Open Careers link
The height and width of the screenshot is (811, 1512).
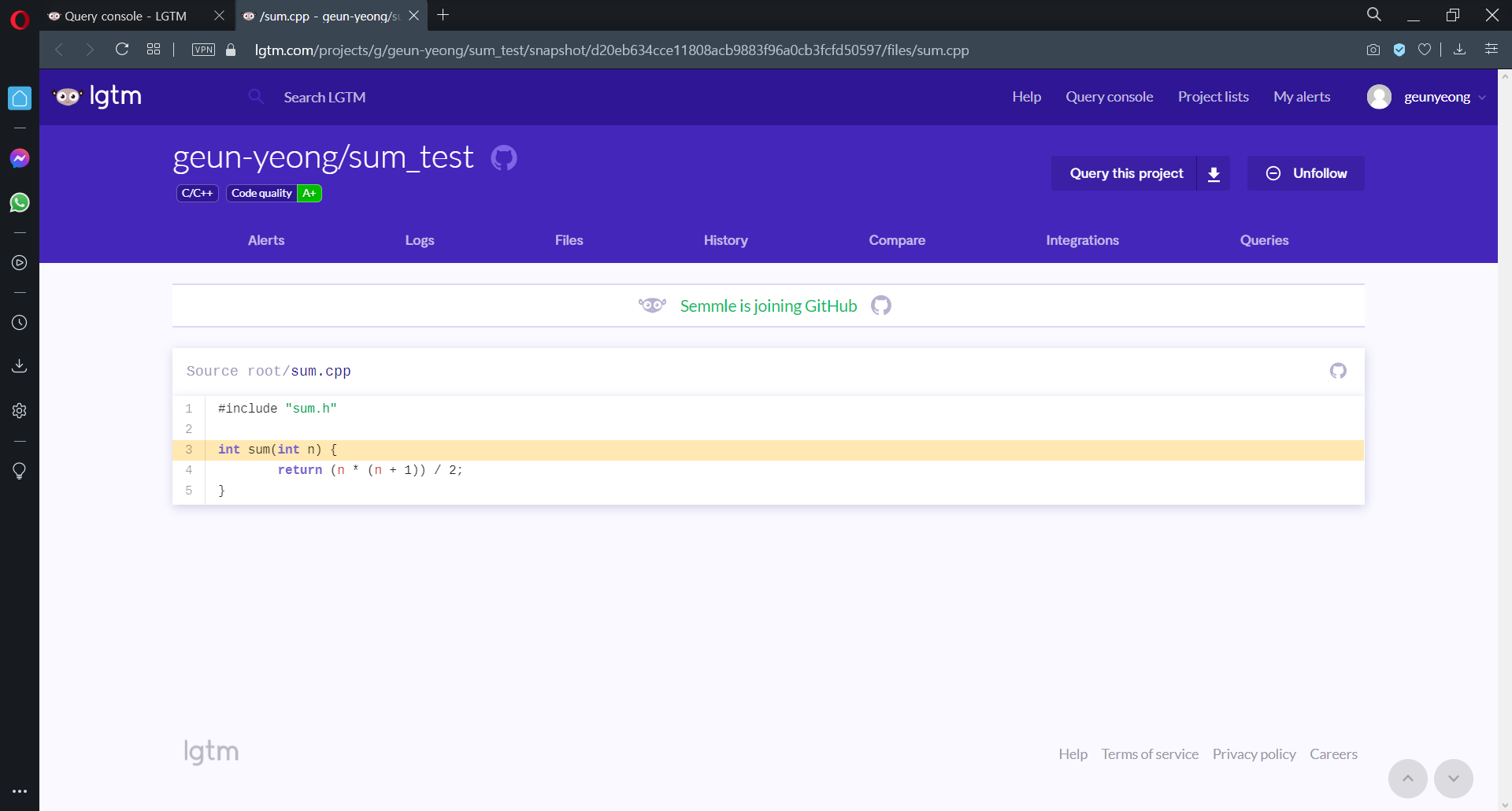(x=1333, y=754)
